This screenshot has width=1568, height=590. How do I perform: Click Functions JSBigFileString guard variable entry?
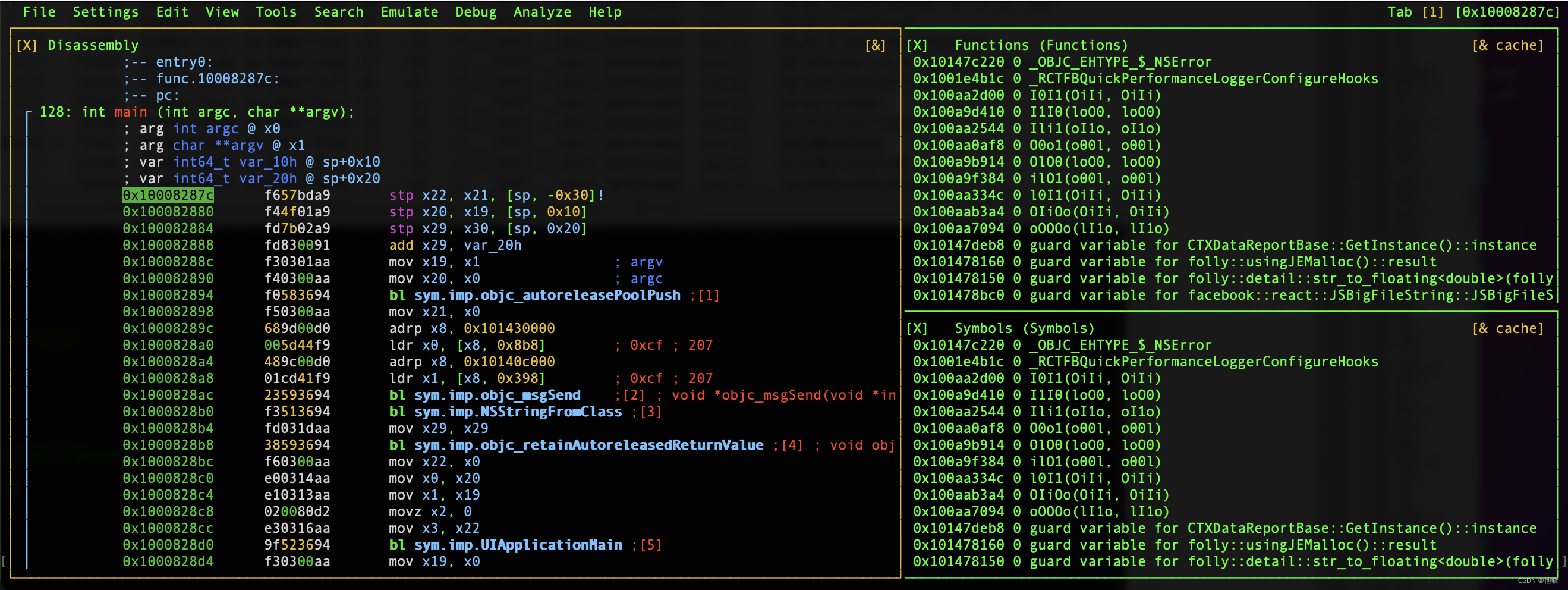[1233, 294]
